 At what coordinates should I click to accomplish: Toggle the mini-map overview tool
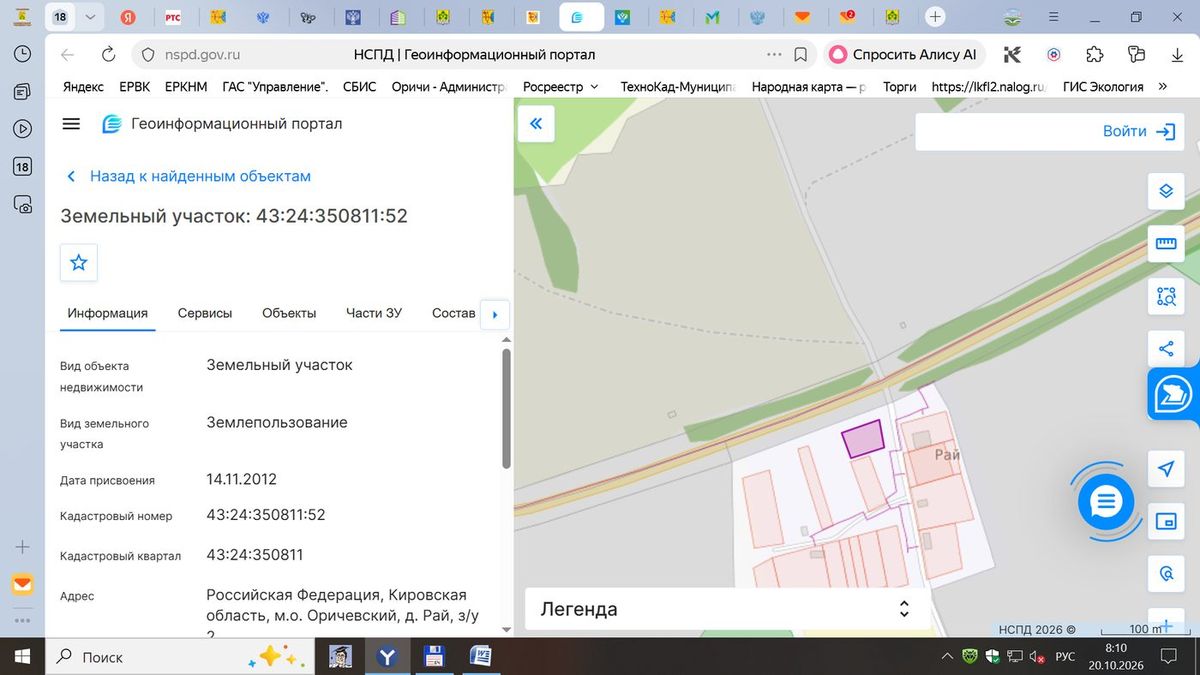(1166, 521)
